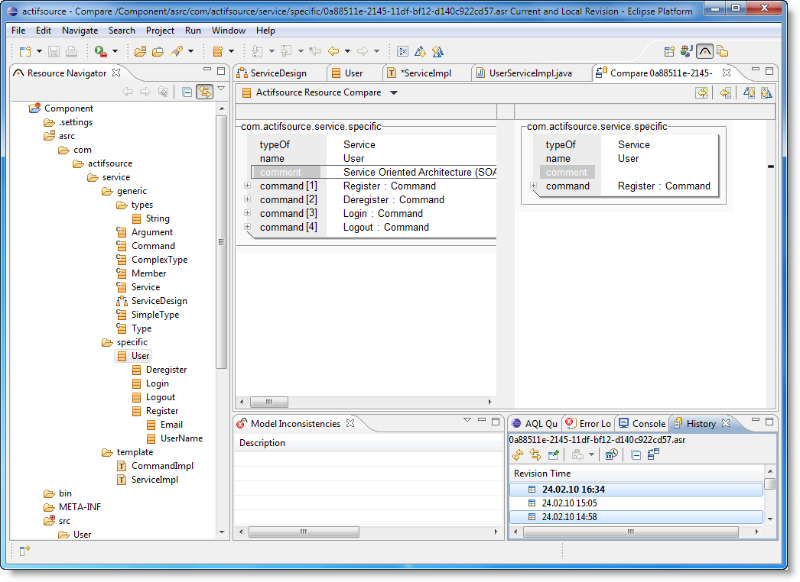Toggle Link with Editor in Resource Navigator
This screenshot has height=582, width=800.
click(205, 92)
